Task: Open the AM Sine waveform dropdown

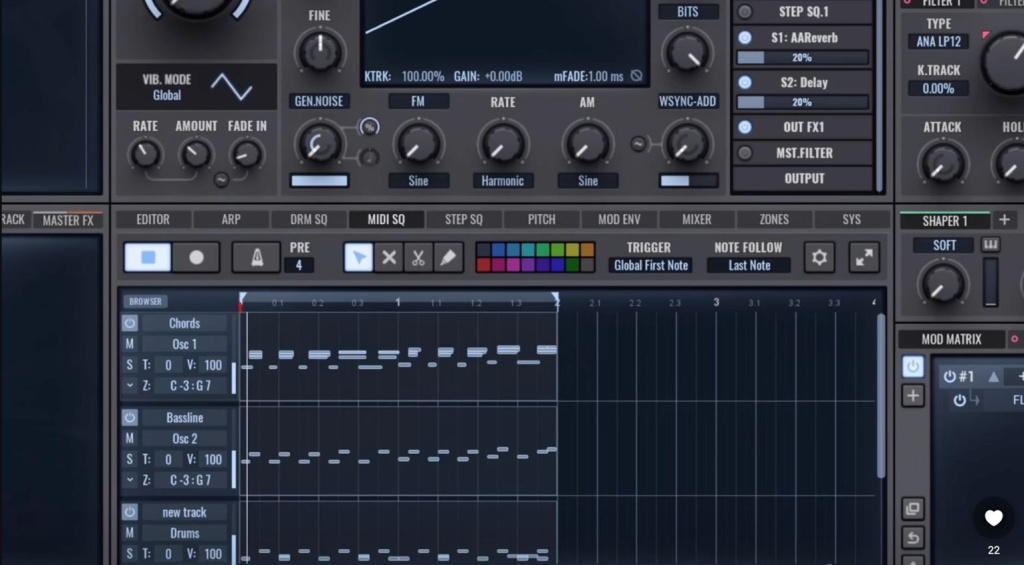Action: point(588,181)
